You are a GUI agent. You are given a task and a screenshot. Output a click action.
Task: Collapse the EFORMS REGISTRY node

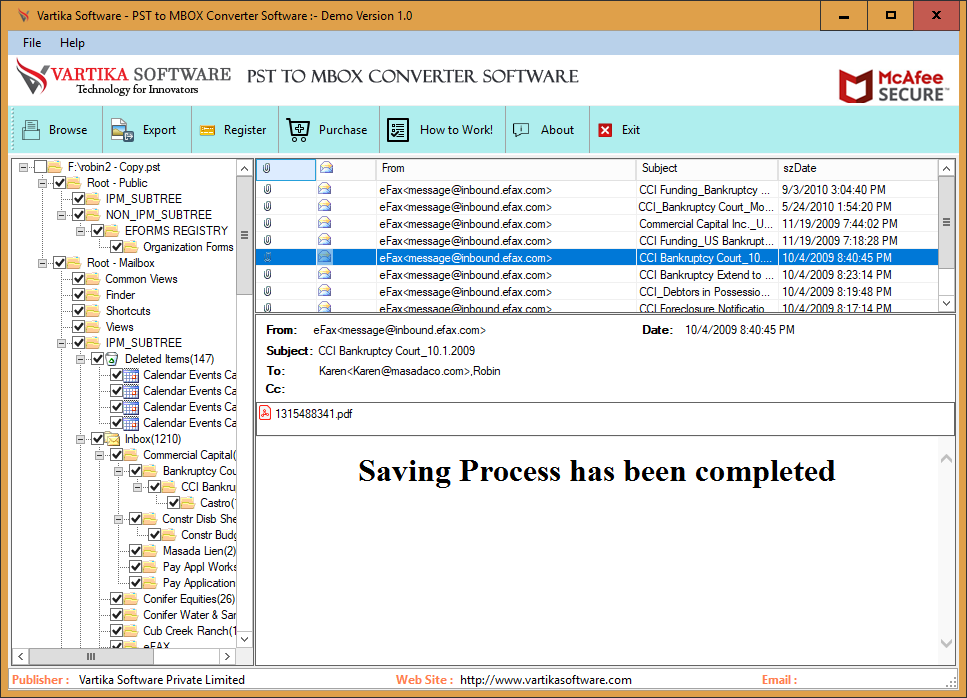(x=81, y=231)
